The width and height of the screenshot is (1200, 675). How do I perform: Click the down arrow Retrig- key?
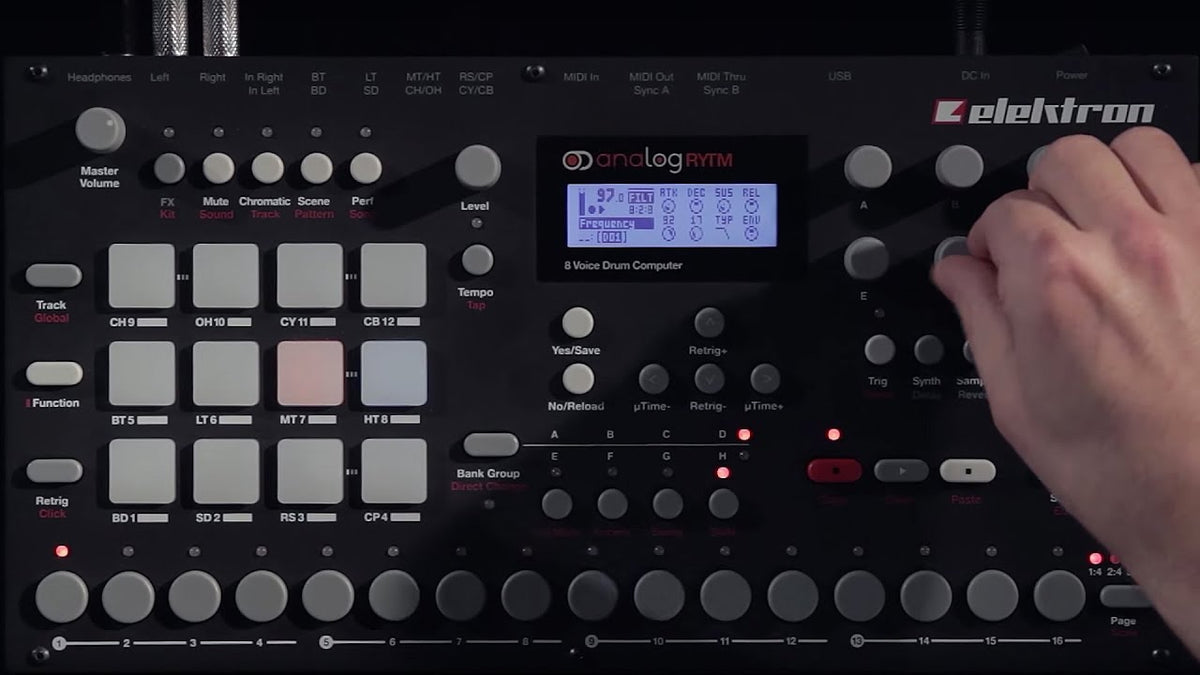point(709,379)
